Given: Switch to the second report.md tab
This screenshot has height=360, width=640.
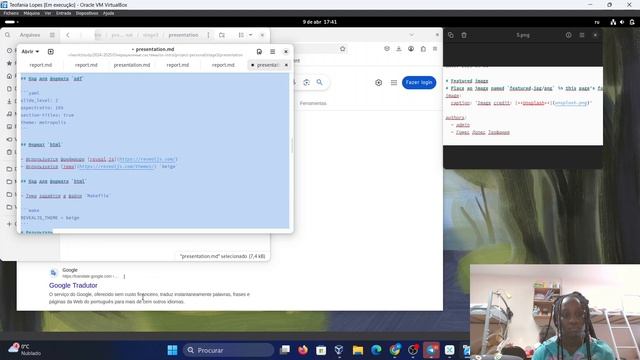Looking at the screenshot, I should coord(86,65).
